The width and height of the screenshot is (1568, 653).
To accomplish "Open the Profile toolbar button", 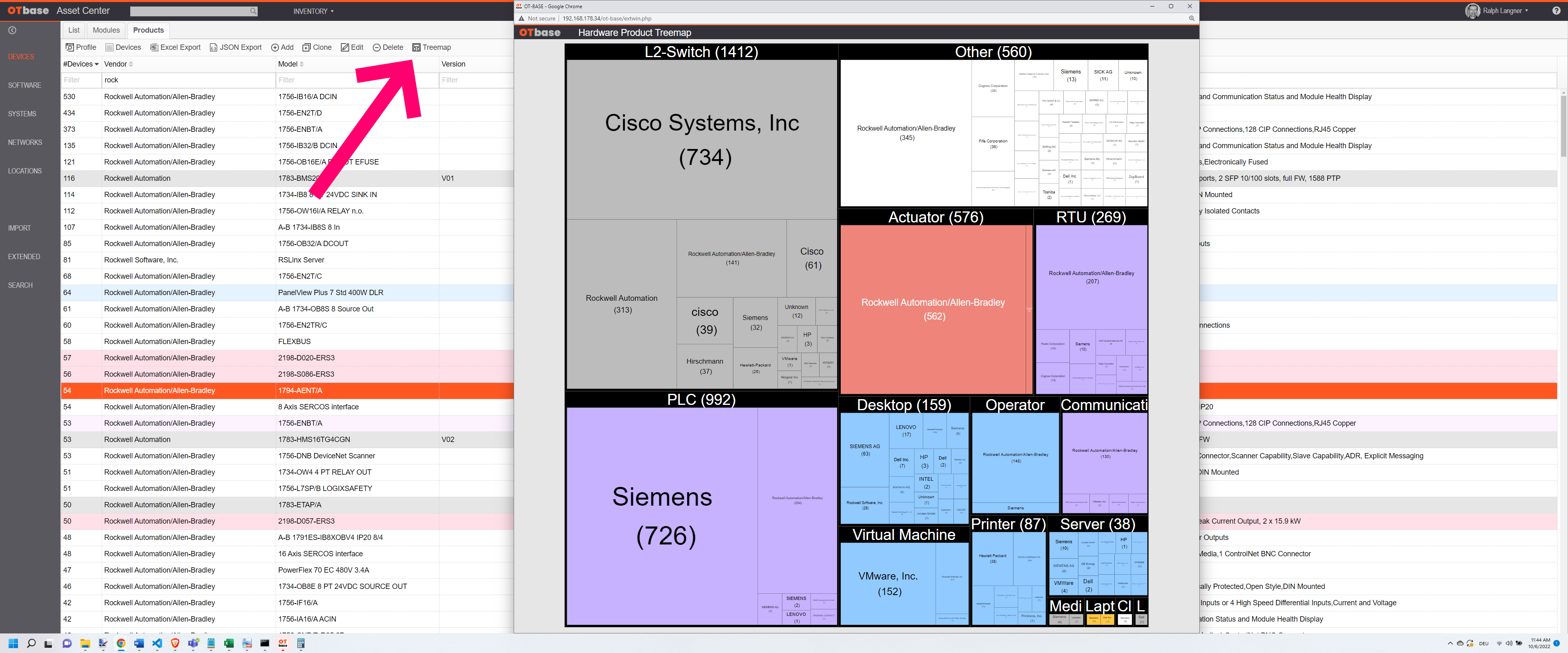I will 81,47.
